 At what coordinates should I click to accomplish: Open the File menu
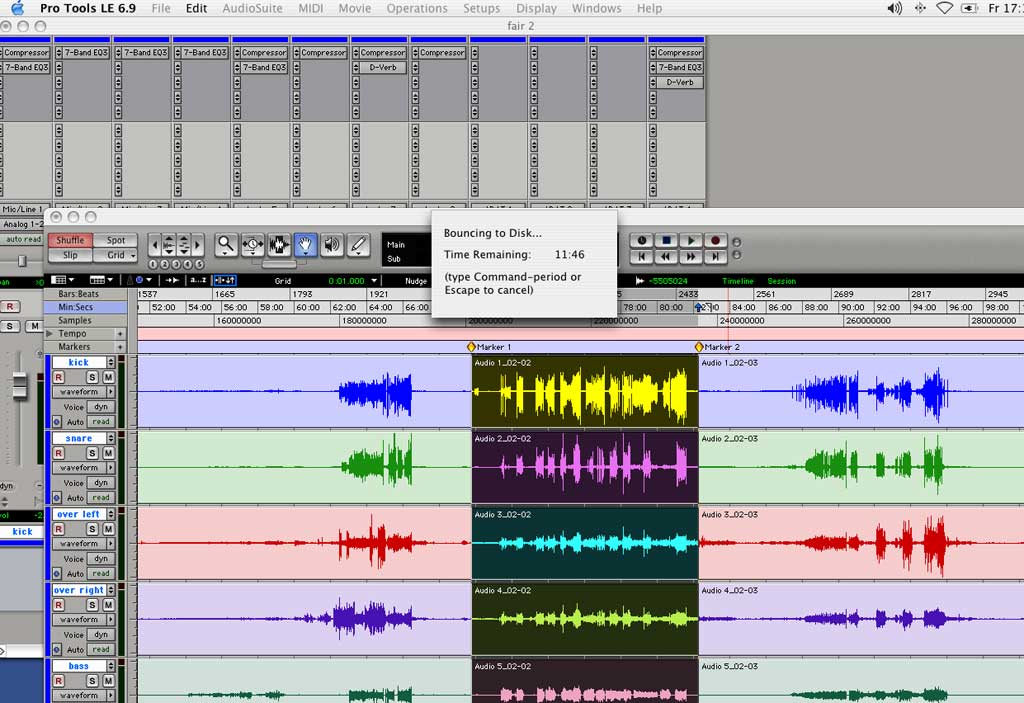pos(161,8)
